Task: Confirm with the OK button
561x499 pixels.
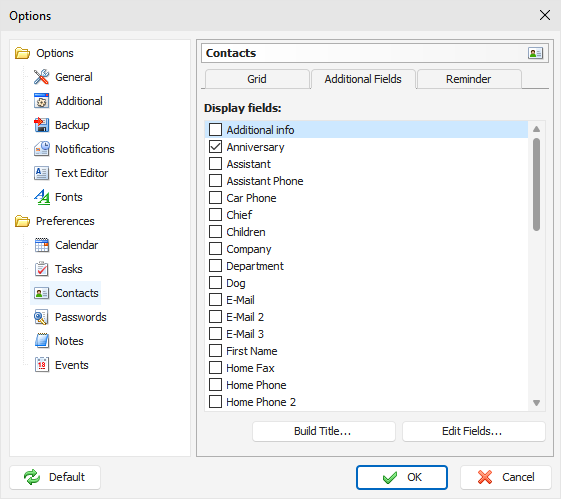Action: (x=402, y=477)
